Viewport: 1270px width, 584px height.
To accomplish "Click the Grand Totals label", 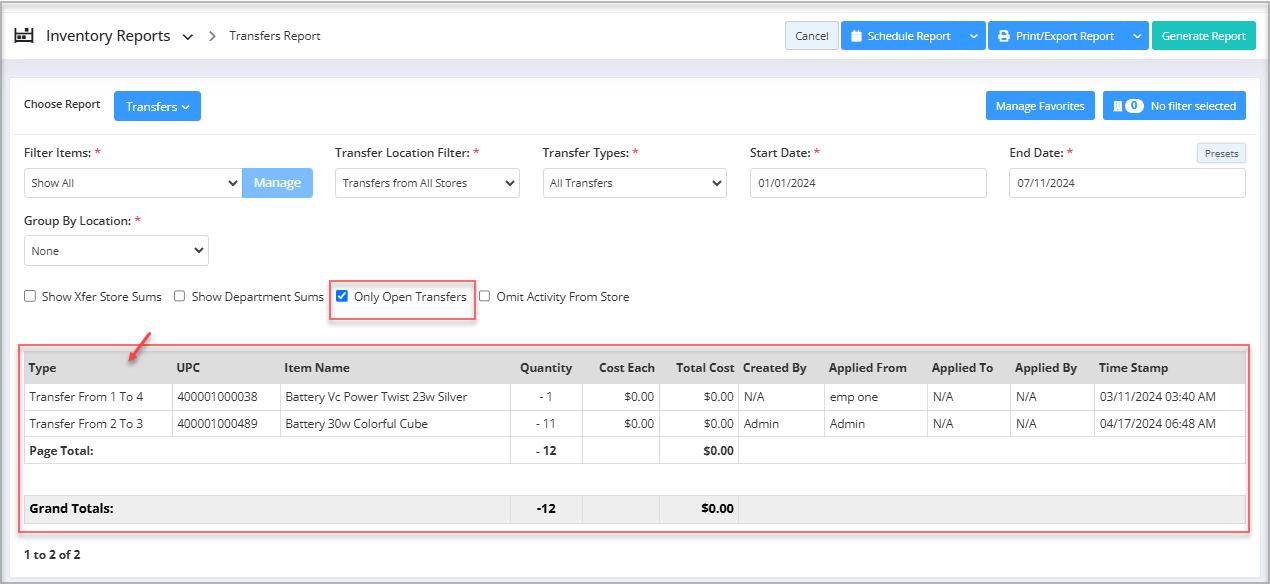I will (71, 508).
